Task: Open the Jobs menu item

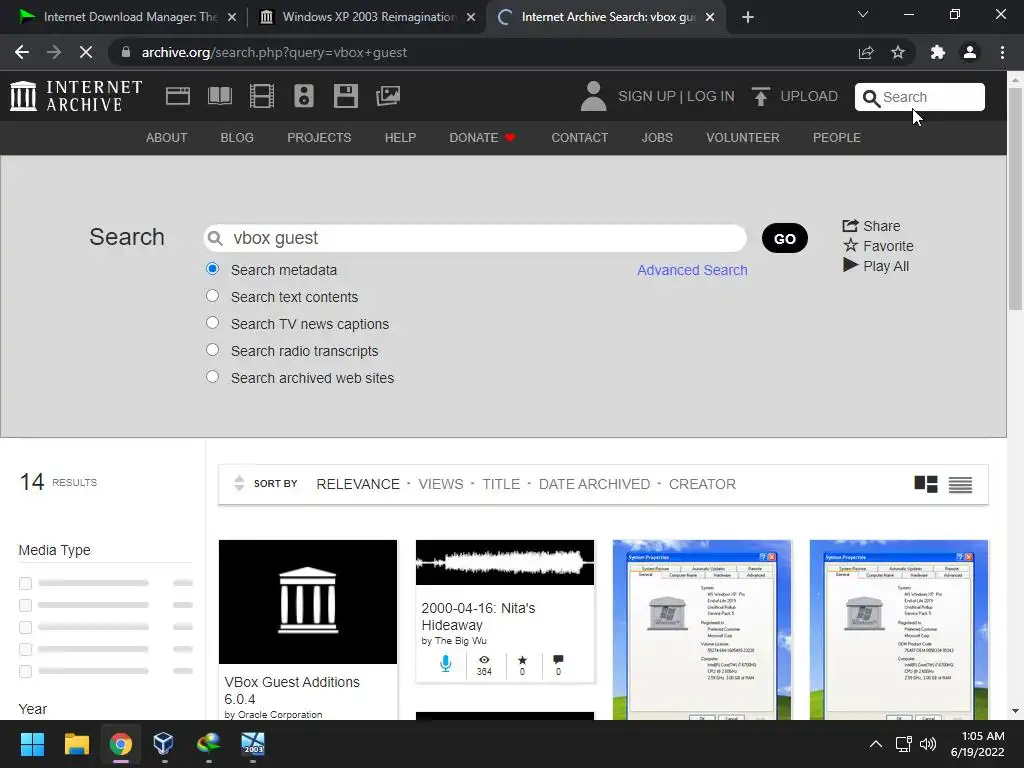Action: [x=657, y=138]
